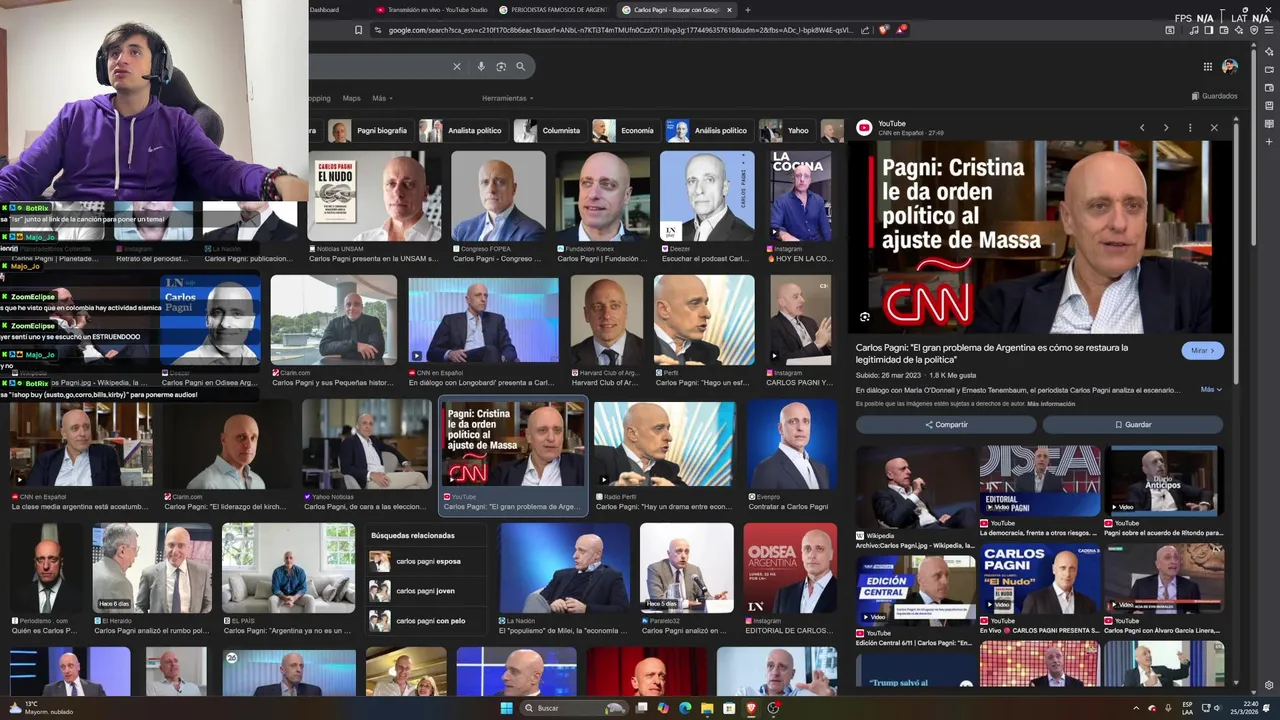Switch to Maps search tab
The width and height of the screenshot is (1280, 720).
[351, 98]
